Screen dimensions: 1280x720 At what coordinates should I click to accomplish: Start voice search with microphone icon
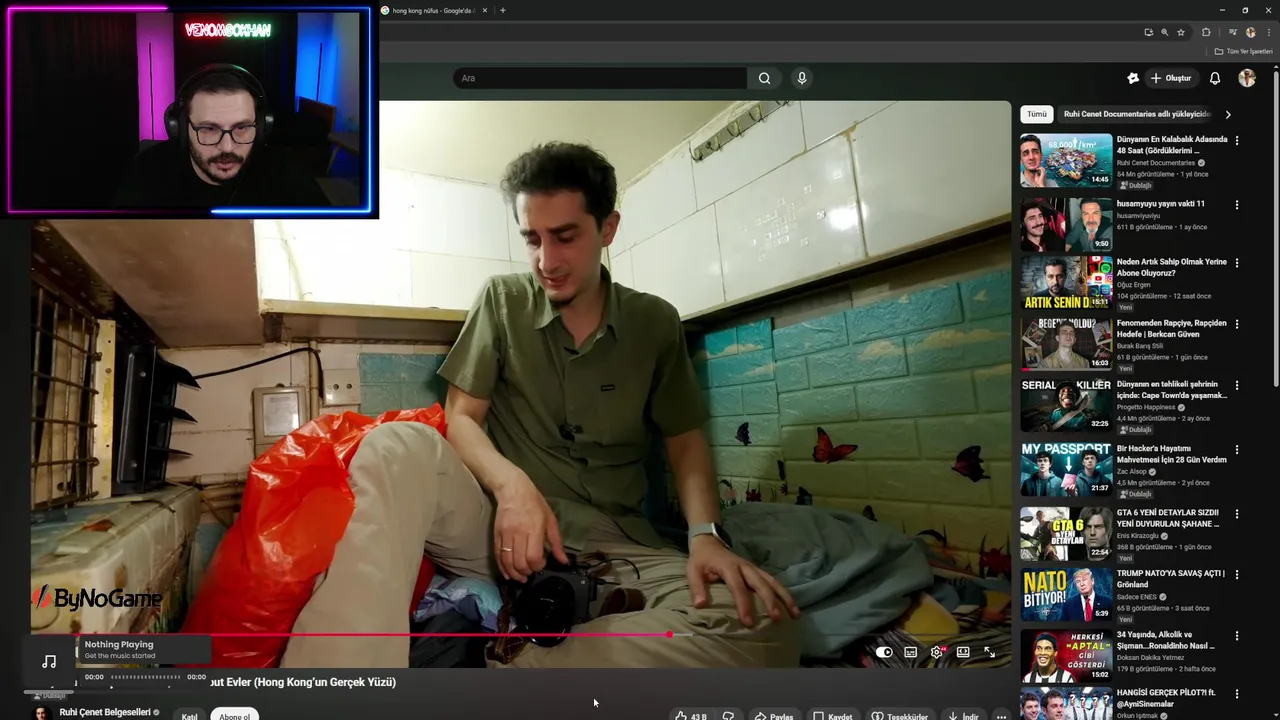coord(801,78)
